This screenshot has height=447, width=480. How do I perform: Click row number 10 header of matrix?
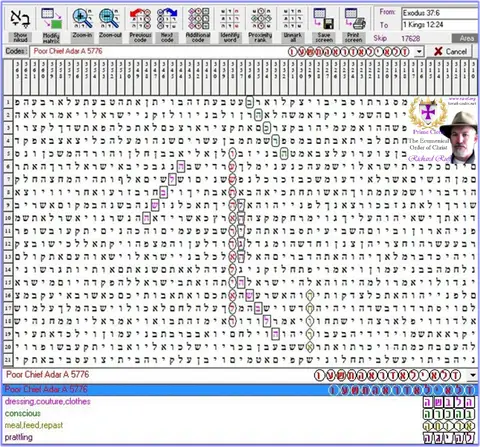[x=8, y=218]
